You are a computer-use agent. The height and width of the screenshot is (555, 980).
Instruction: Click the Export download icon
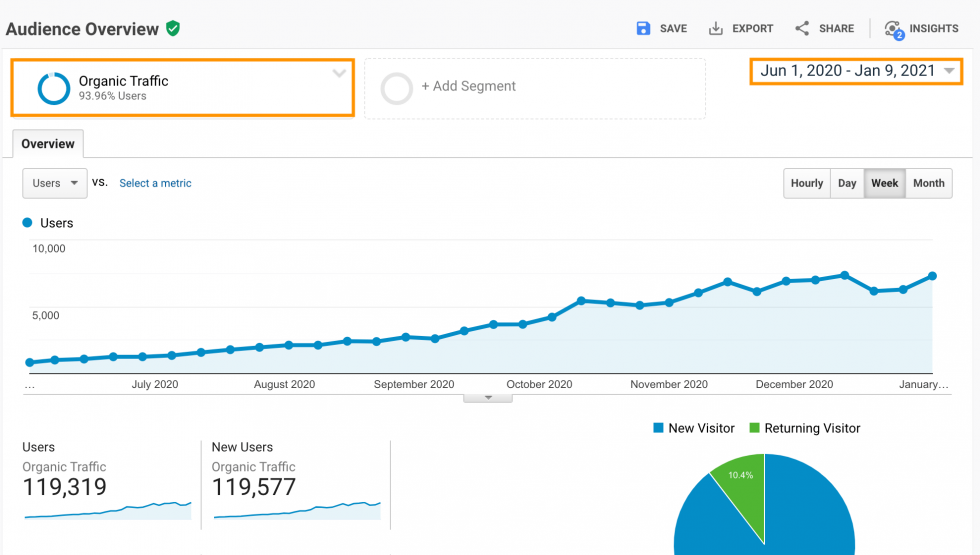point(716,28)
